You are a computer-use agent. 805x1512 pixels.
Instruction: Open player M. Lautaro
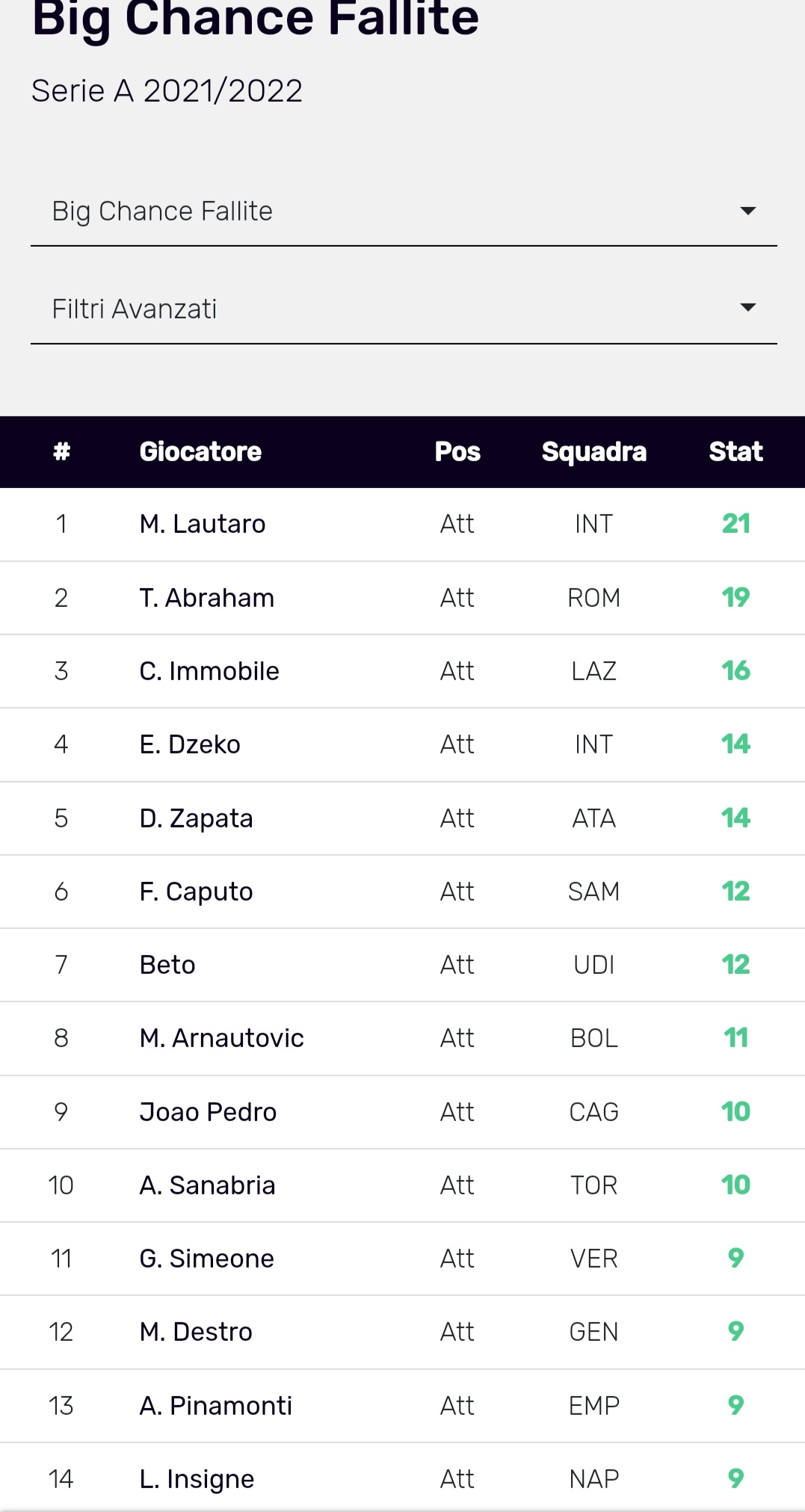(203, 524)
